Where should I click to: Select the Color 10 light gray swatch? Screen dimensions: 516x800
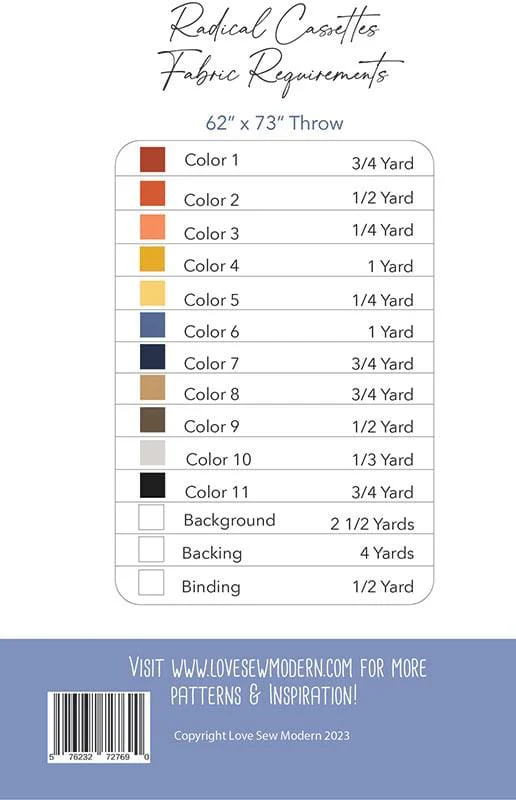tap(153, 453)
